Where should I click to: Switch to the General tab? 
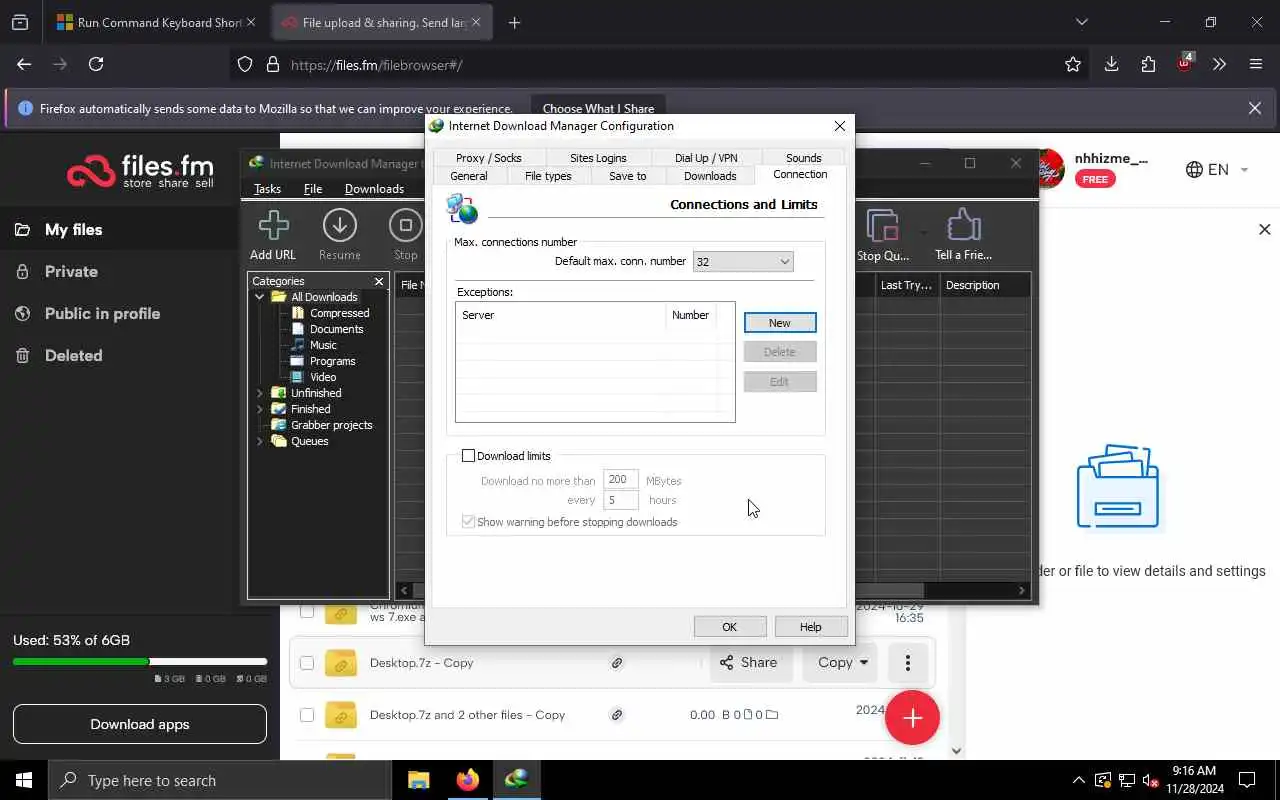click(469, 176)
